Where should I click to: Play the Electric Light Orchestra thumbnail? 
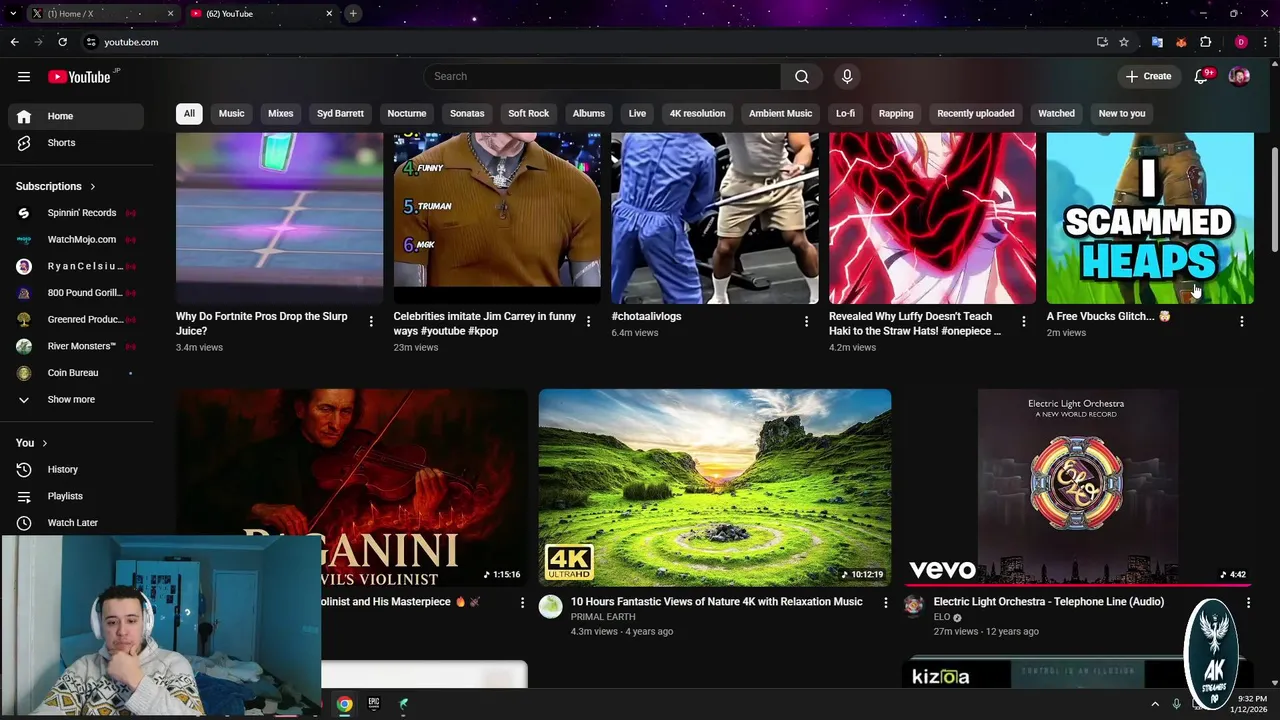click(x=1077, y=487)
